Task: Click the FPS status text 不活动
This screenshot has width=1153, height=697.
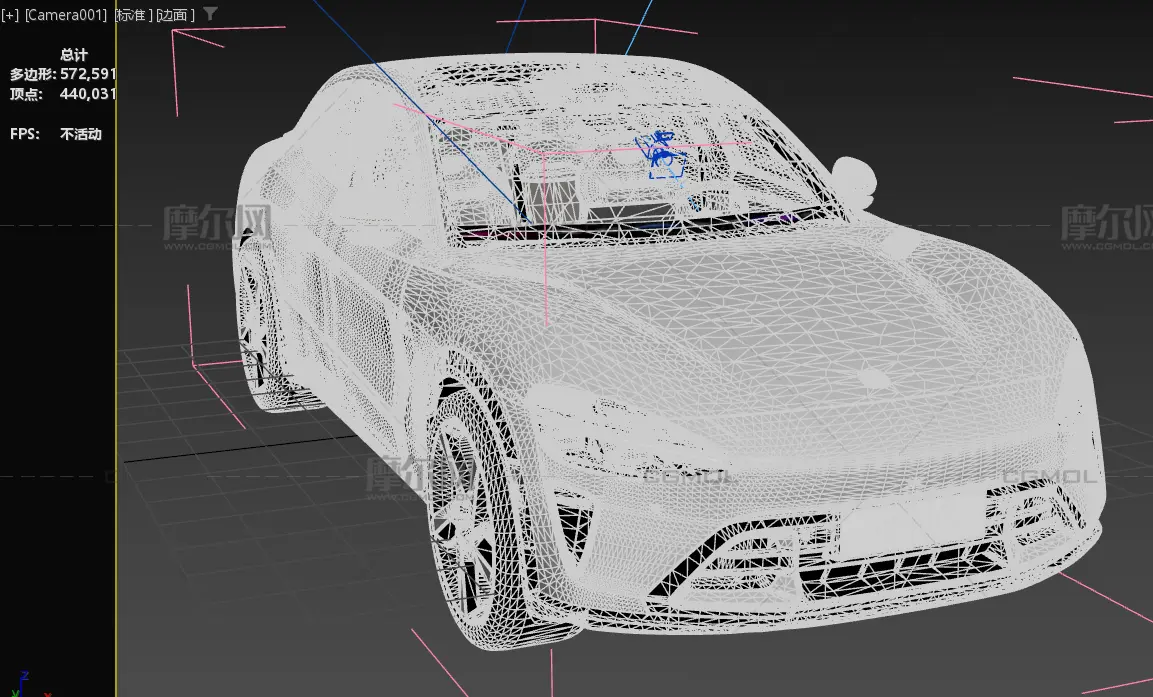Action: click(81, 134)
